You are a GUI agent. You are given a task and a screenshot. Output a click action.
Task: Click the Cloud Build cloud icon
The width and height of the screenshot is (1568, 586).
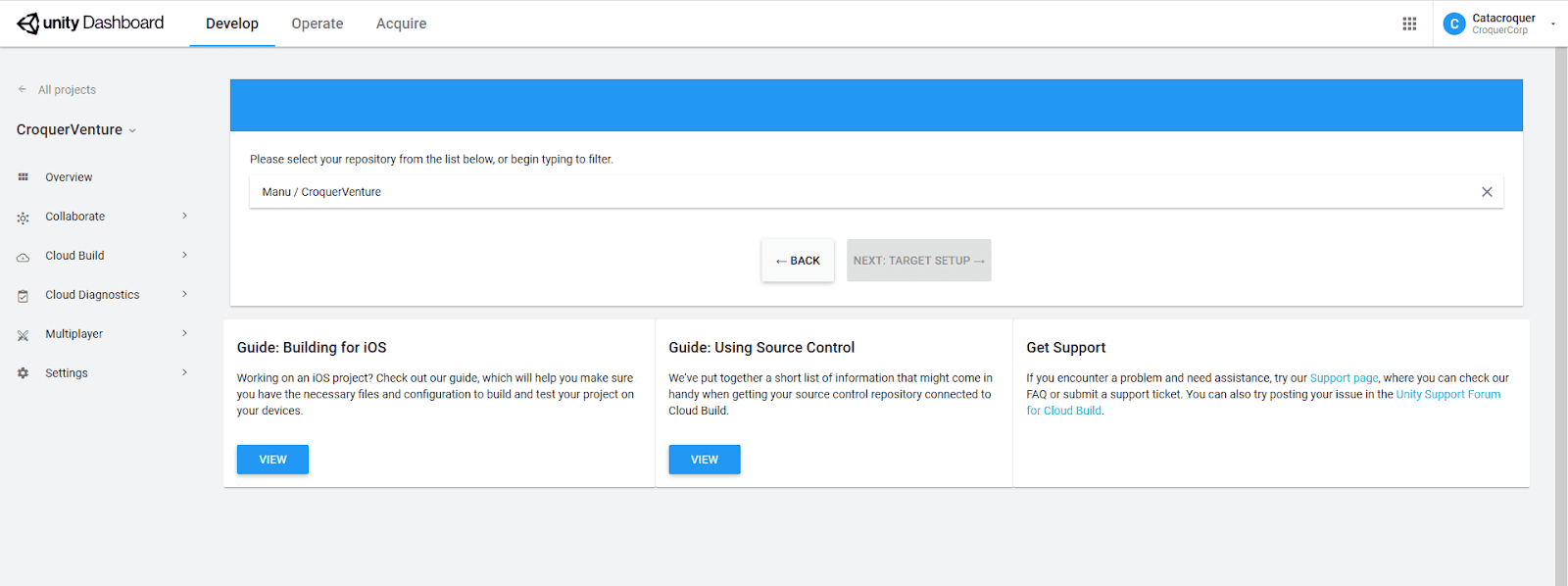(23, 257)
